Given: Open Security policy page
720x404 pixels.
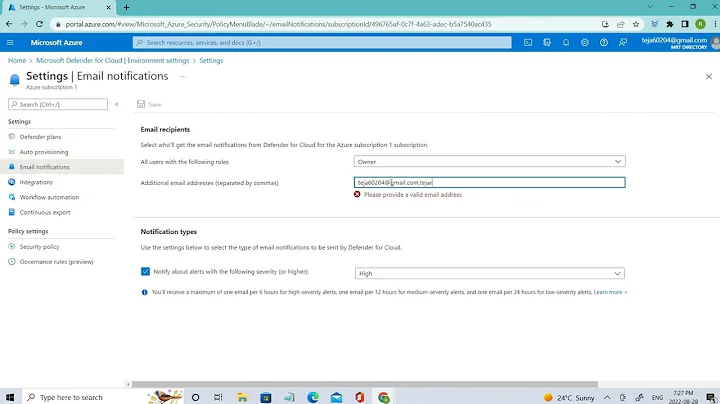Looking at the screenshot, I should (39, 247).
